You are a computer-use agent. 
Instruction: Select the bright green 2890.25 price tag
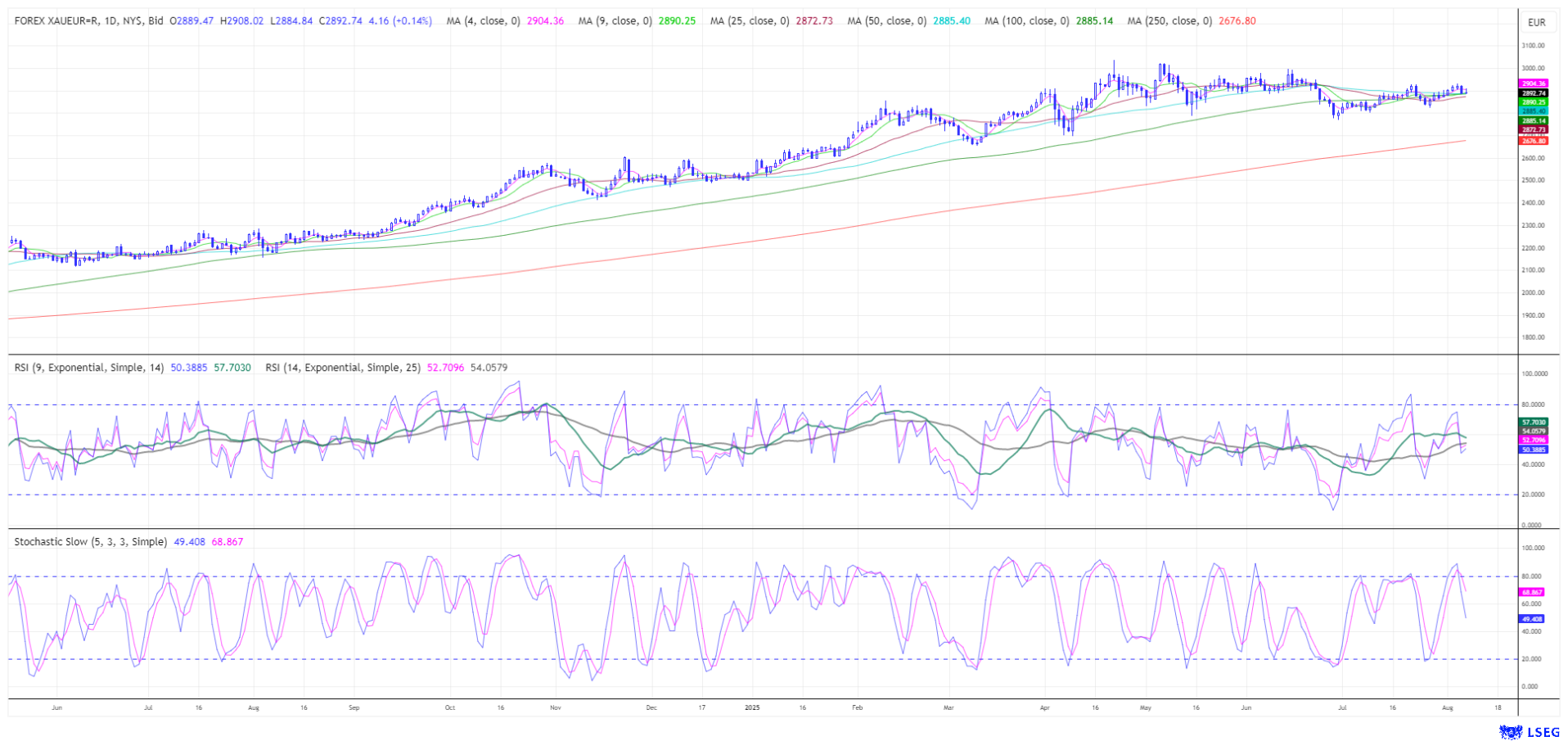1533,102
